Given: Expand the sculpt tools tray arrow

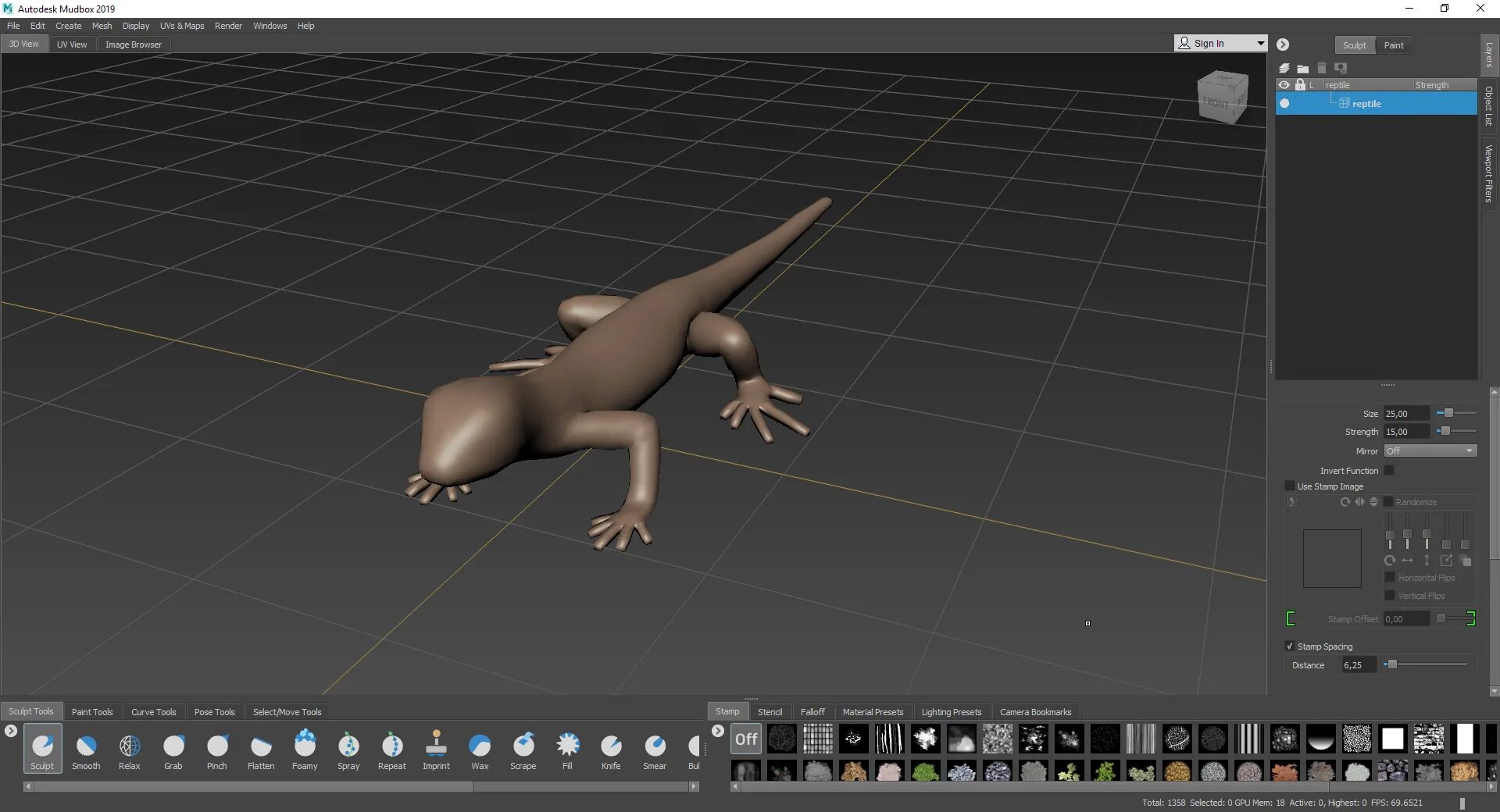Looking at the screenshot, I should [11, 731].
